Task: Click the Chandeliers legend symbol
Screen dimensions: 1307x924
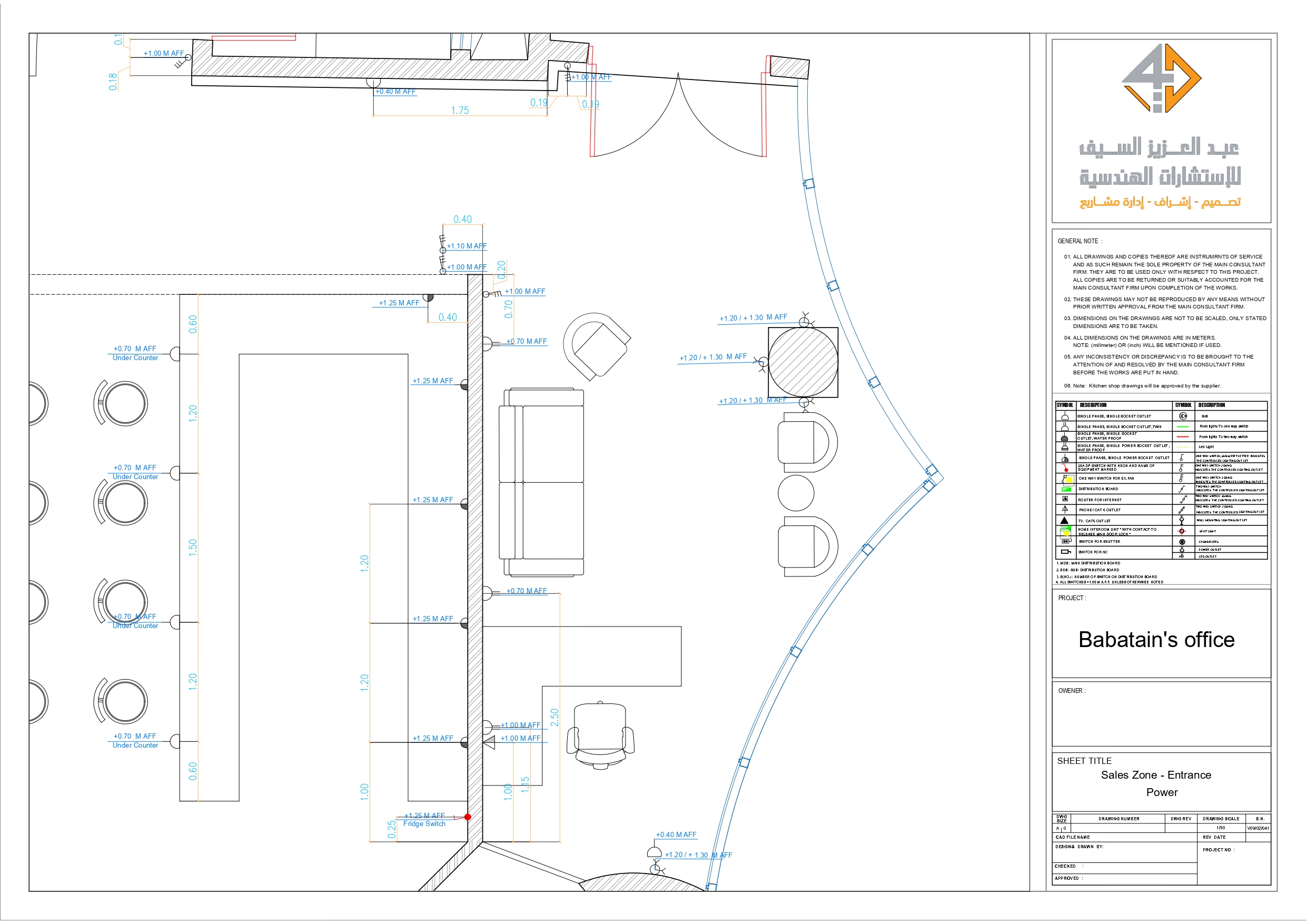Action: [1182, 542]
